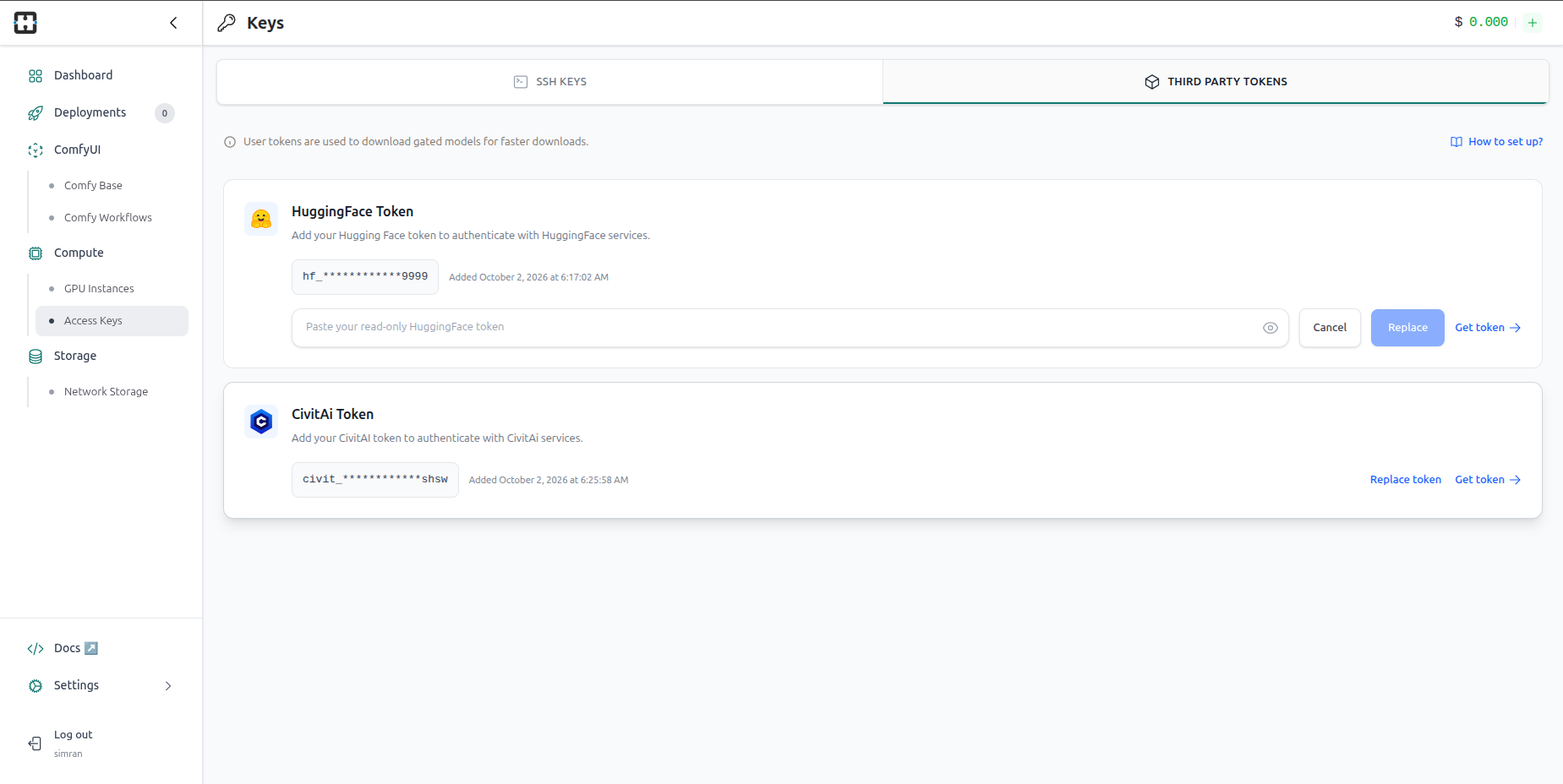Cancel the HuggingFace token replacement
1563x784 pixels.
click(x=1330, y=328)
